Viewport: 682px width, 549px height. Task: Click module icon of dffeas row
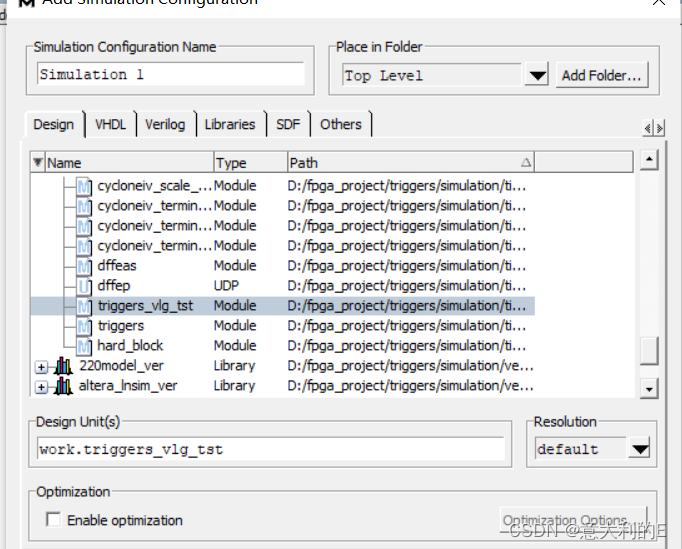(x=84, y=266)
